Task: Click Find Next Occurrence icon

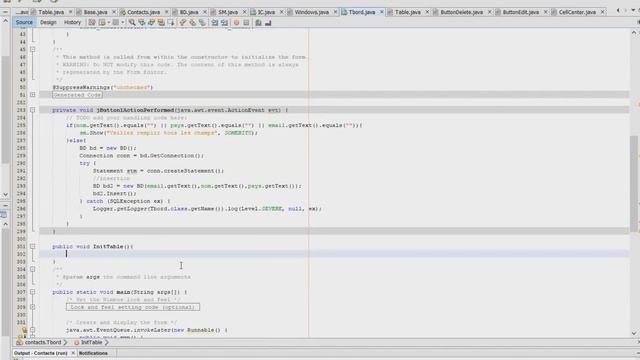Action: point(151,23)
